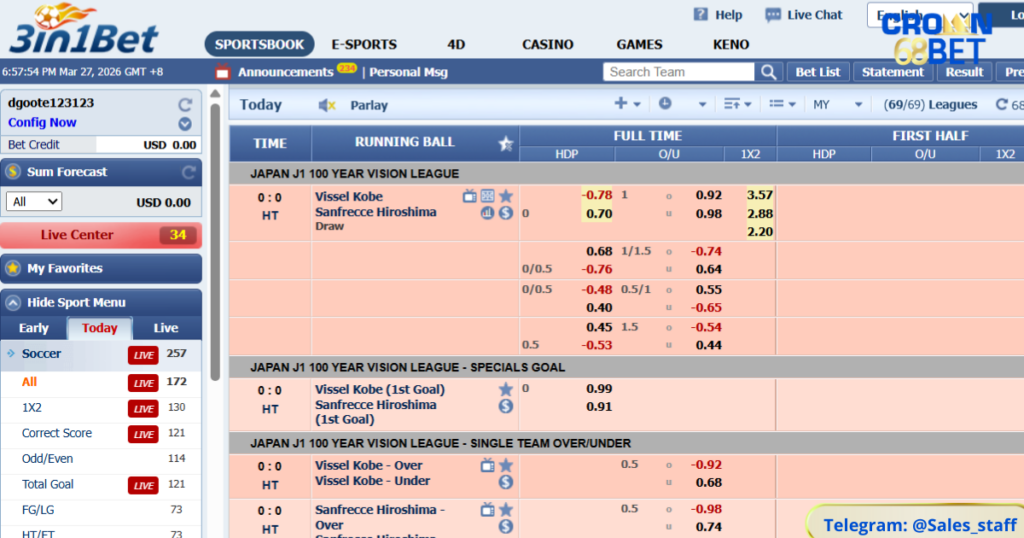Open statistics chart icon for Vissel Kobe match
Viewport: 1024px width, 538px height.
[x=488, y=213]
